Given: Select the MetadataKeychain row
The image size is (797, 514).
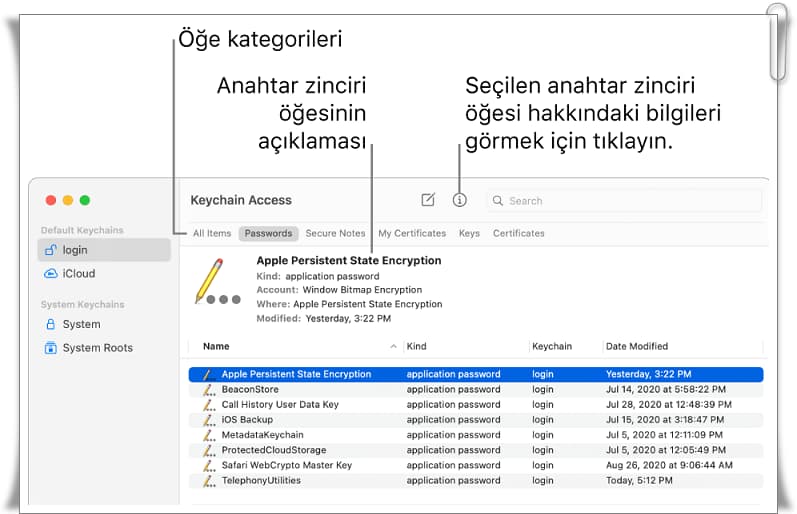Looking at the screenshot, I should [x=476, y=435].
